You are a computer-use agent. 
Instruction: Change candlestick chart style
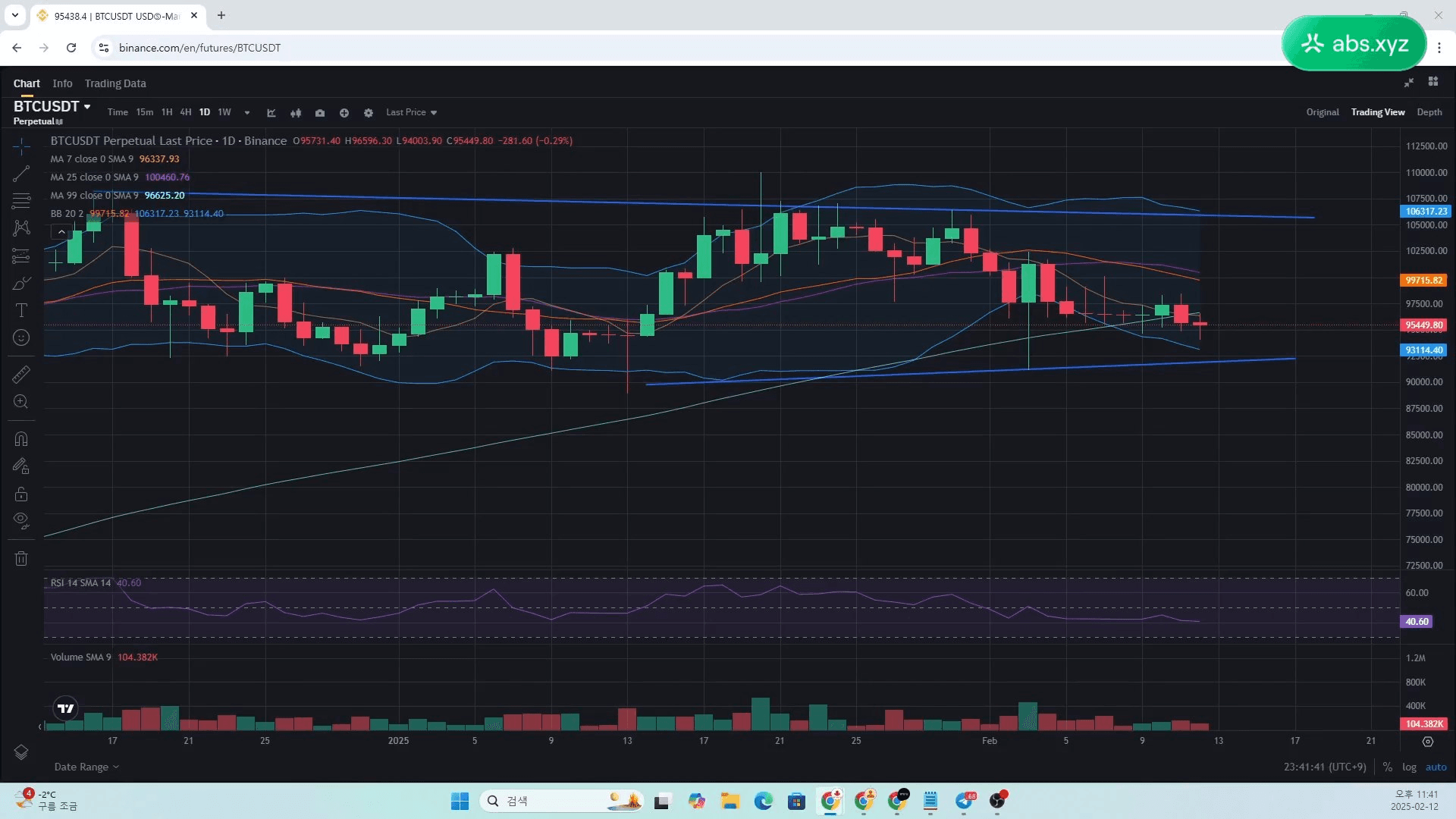(x=296, y=112)
